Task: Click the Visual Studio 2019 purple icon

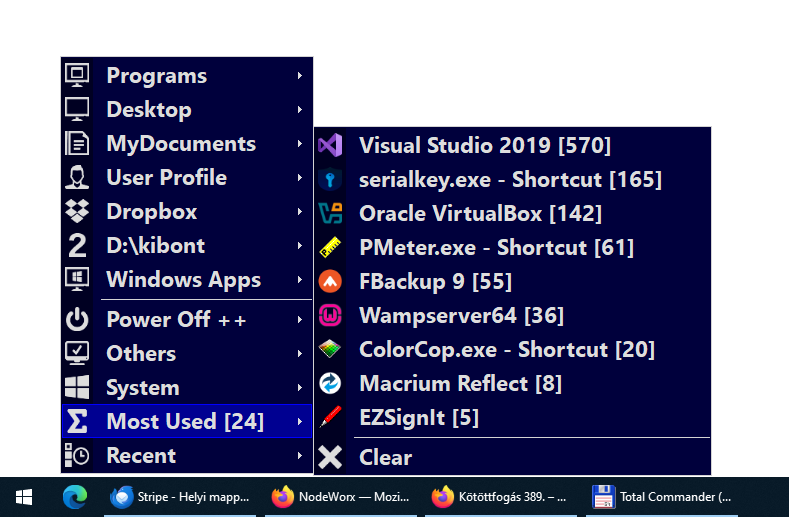Action: pyautogui.click(x=330, y=146)
